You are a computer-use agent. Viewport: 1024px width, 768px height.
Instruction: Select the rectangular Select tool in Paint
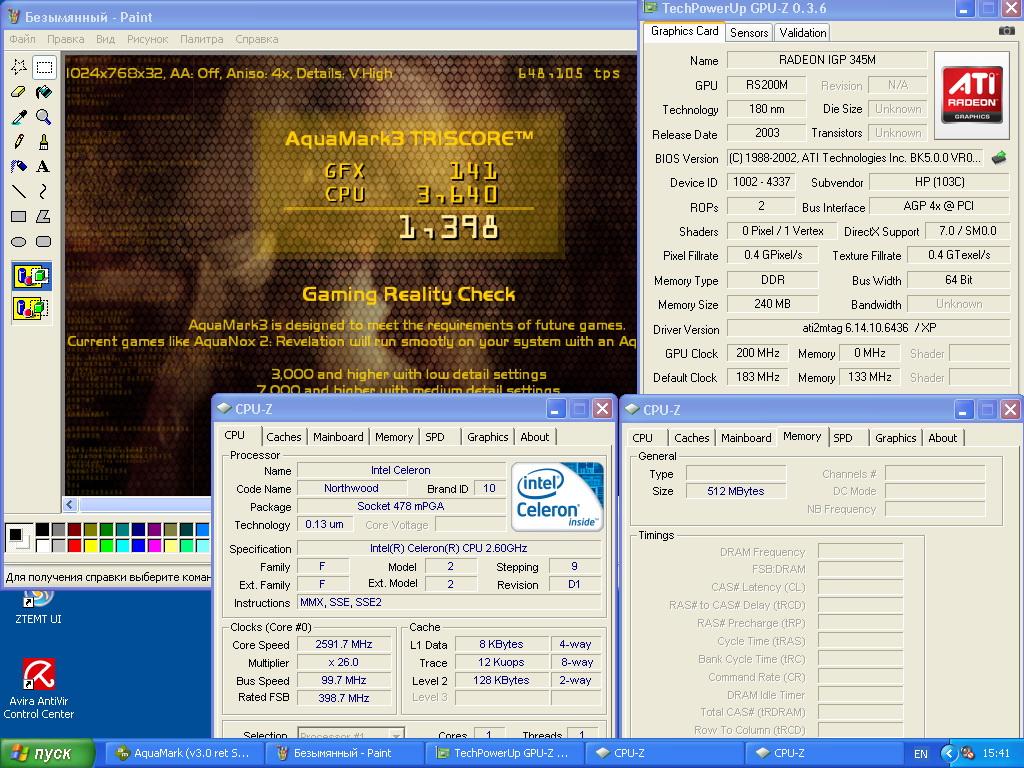[x=44, y=67]
